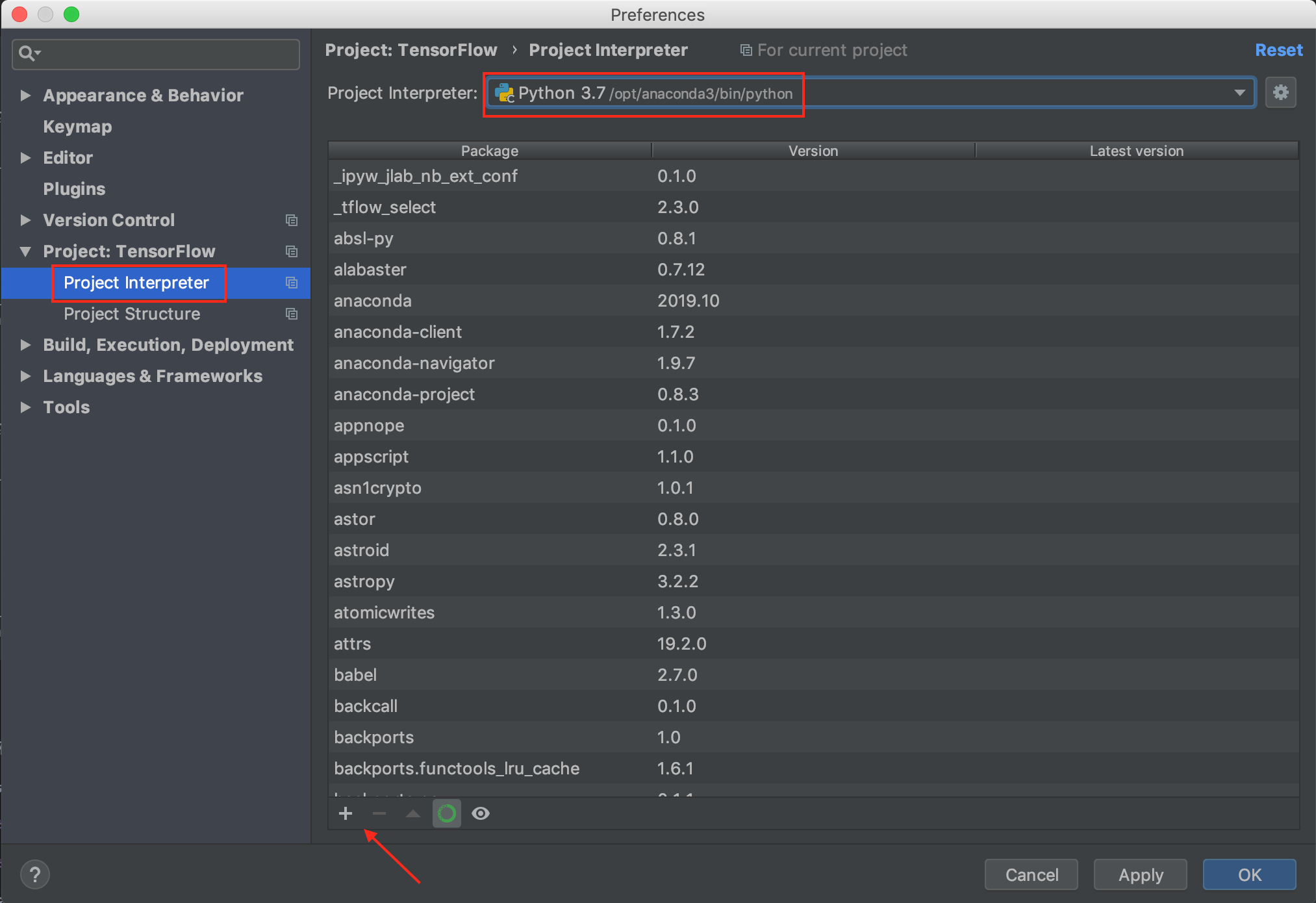Expand the Appearance & Behavior section
The image size is (1316, 903).
pyautogui.click(x=25, y=95)
